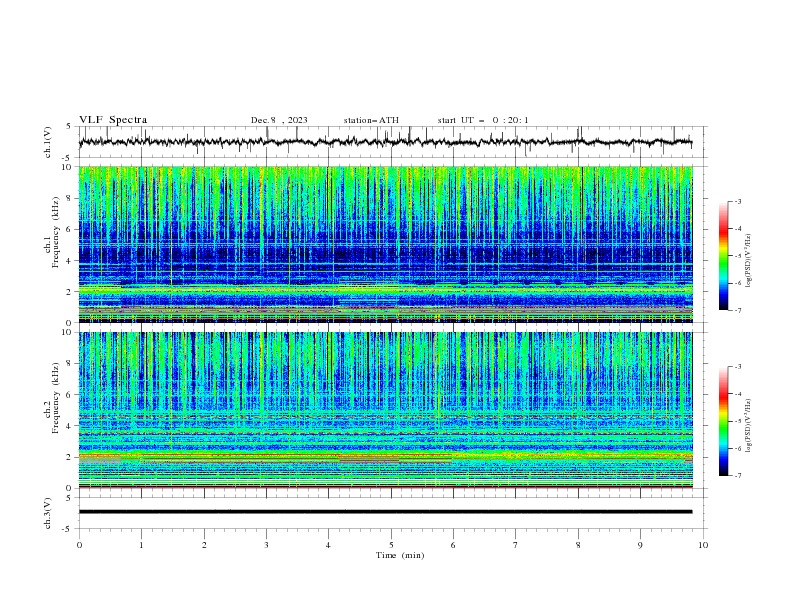Click time axis tick label "6"

tap(453, 545)
